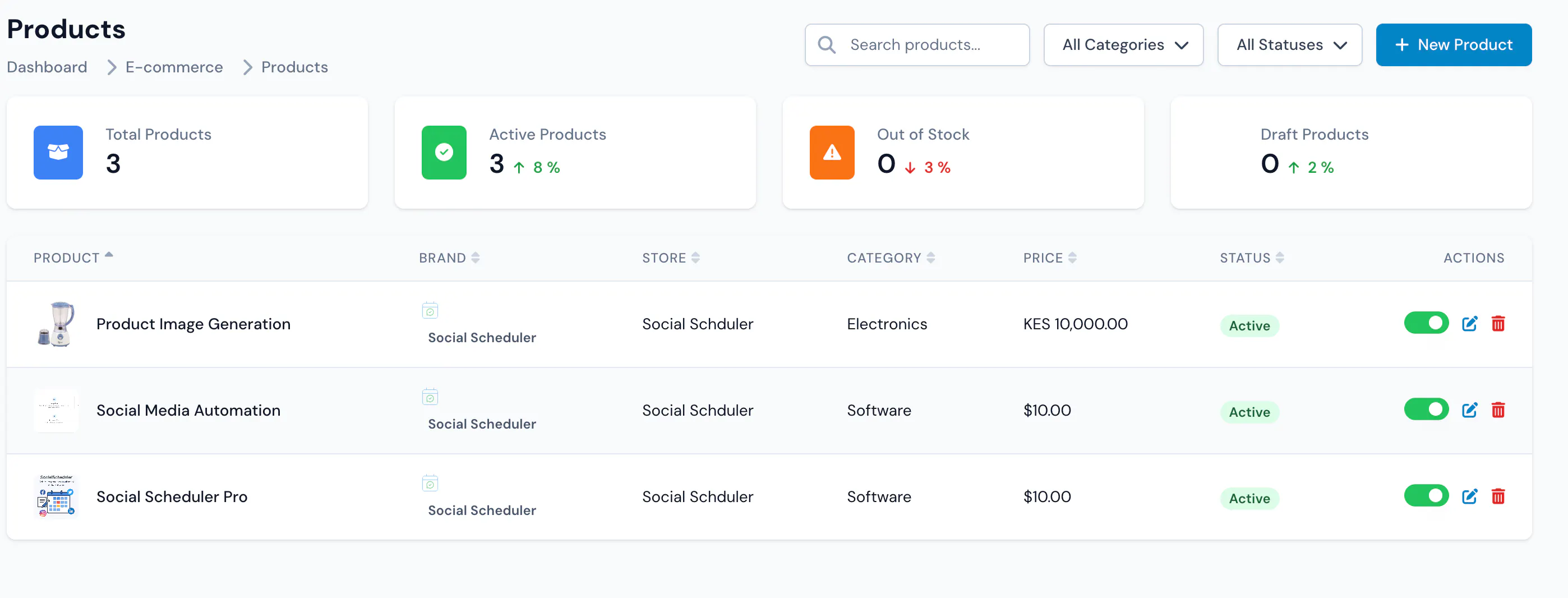Click the Product Image Generation name
The image size is (1568, 598).
(x=193, y=324)
